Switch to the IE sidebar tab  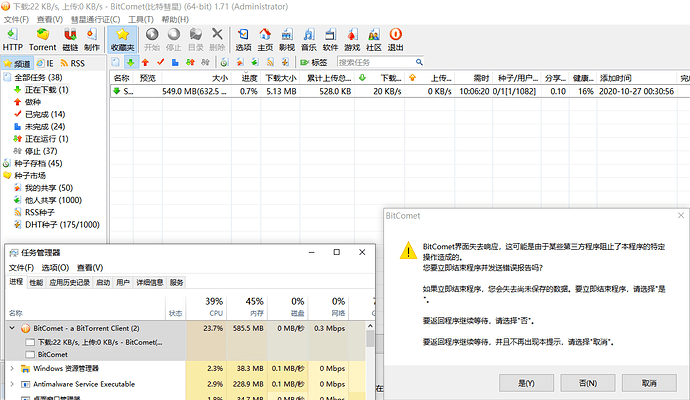45,63
